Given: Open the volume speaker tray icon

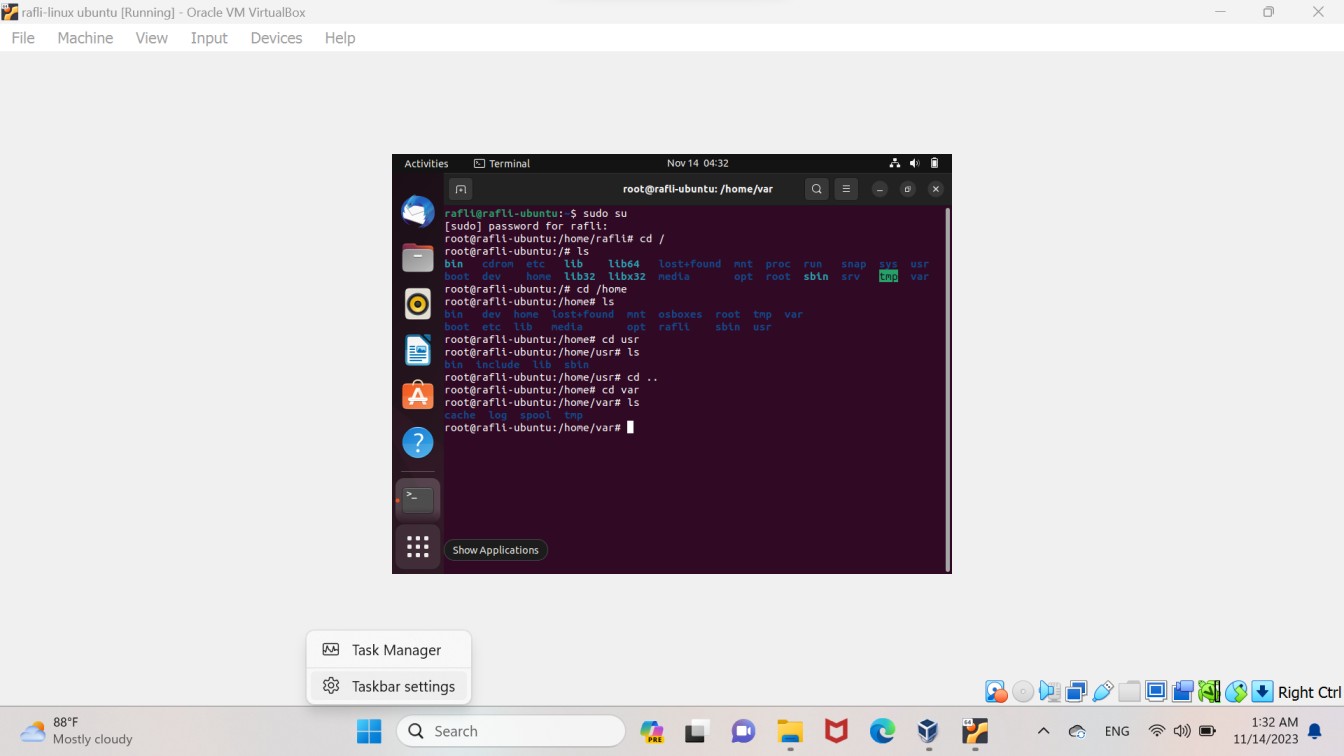Looking at the screenshot, I should (x=1182, y=731).
